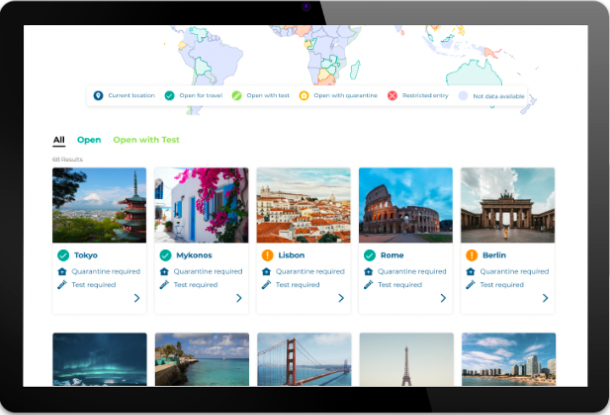
Task: Click the red Restricted entry legend icon
Action: 392,96
